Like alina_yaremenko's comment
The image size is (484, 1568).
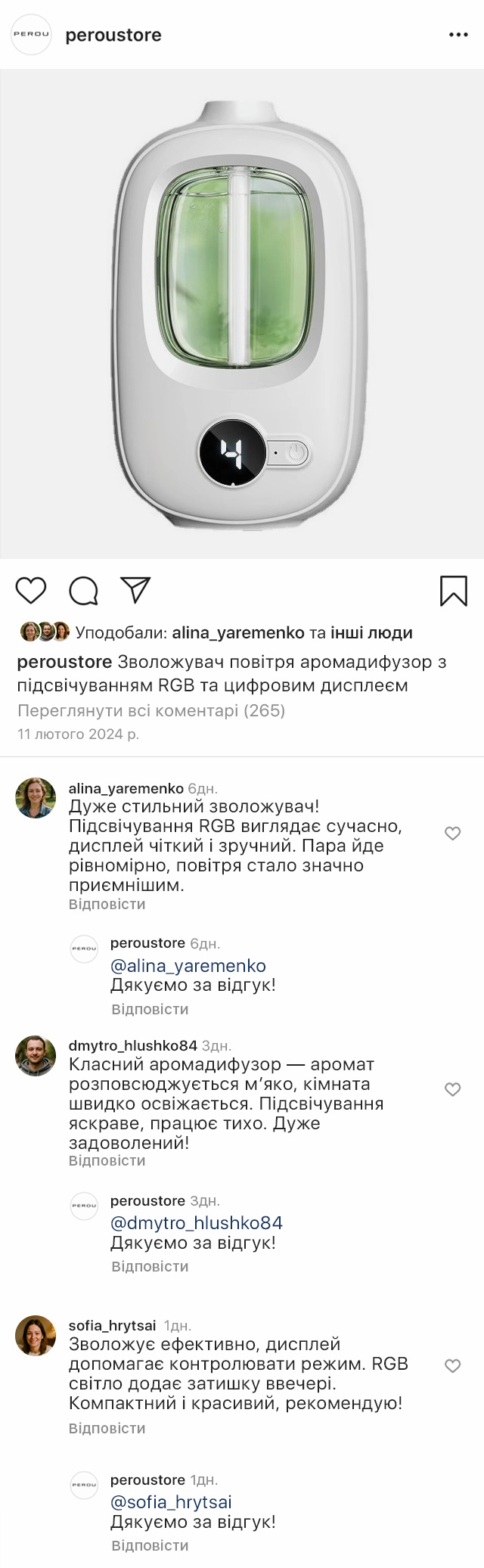[x=452, y=834]
